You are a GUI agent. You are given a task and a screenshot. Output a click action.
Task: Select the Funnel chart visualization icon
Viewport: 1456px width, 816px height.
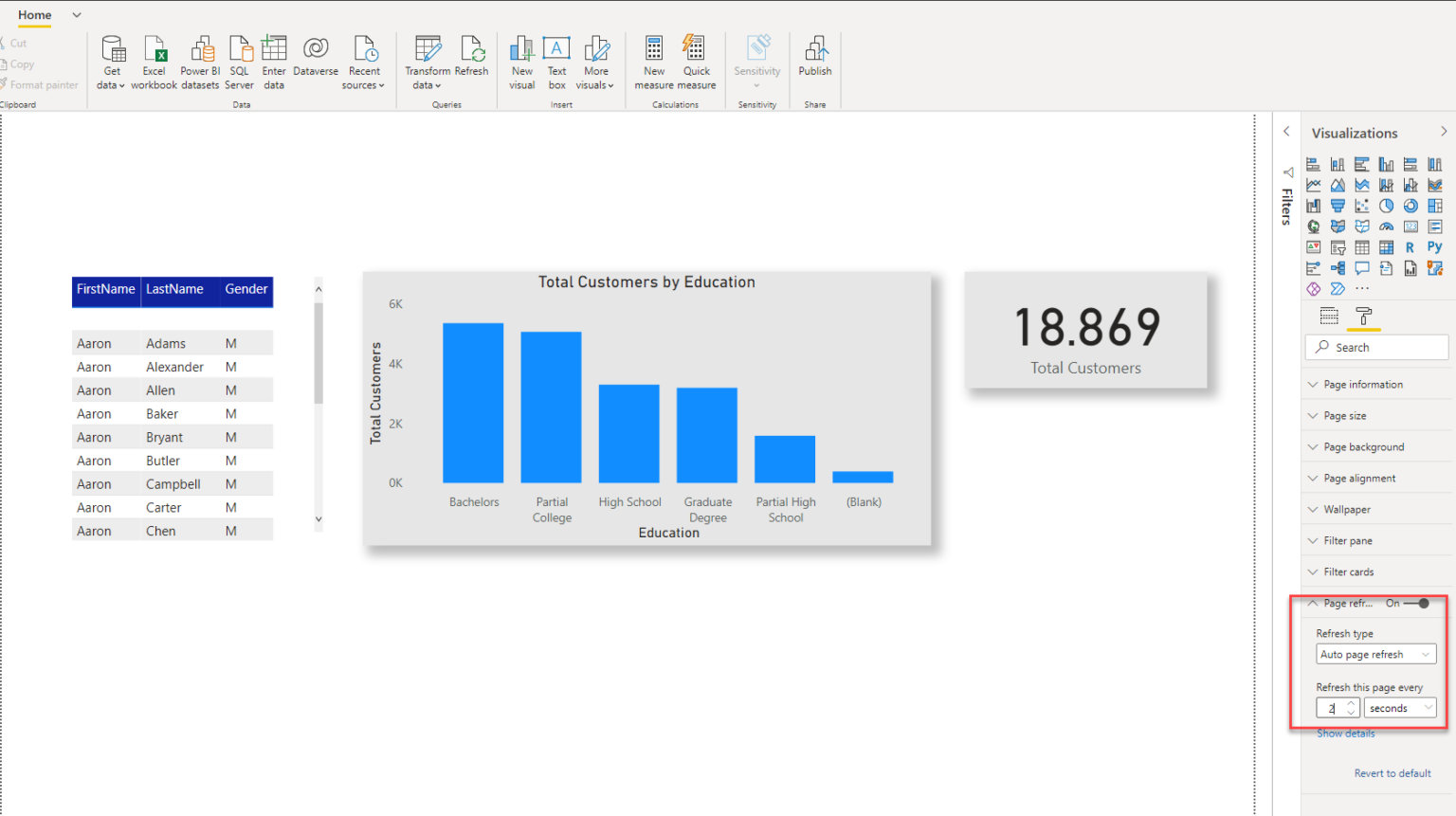click(1338, 206)
